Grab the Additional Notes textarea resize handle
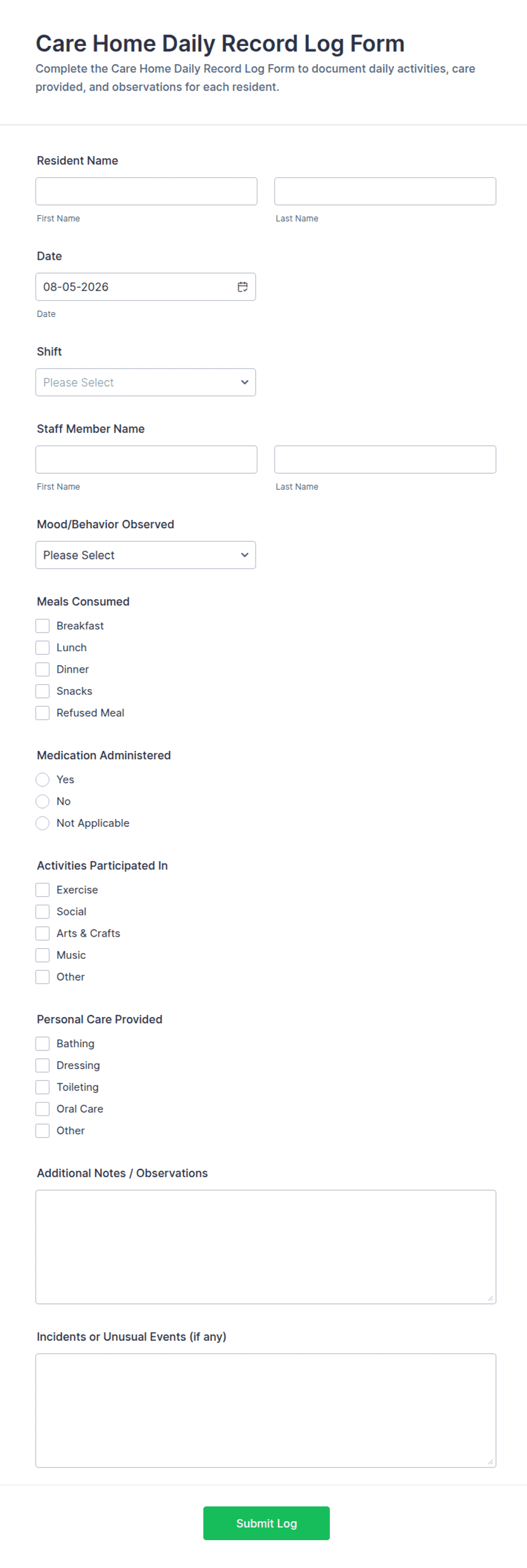Image resolution: width=527 pixels, height=1568 pixels. pyautogui.click(x=490, y=1298)
